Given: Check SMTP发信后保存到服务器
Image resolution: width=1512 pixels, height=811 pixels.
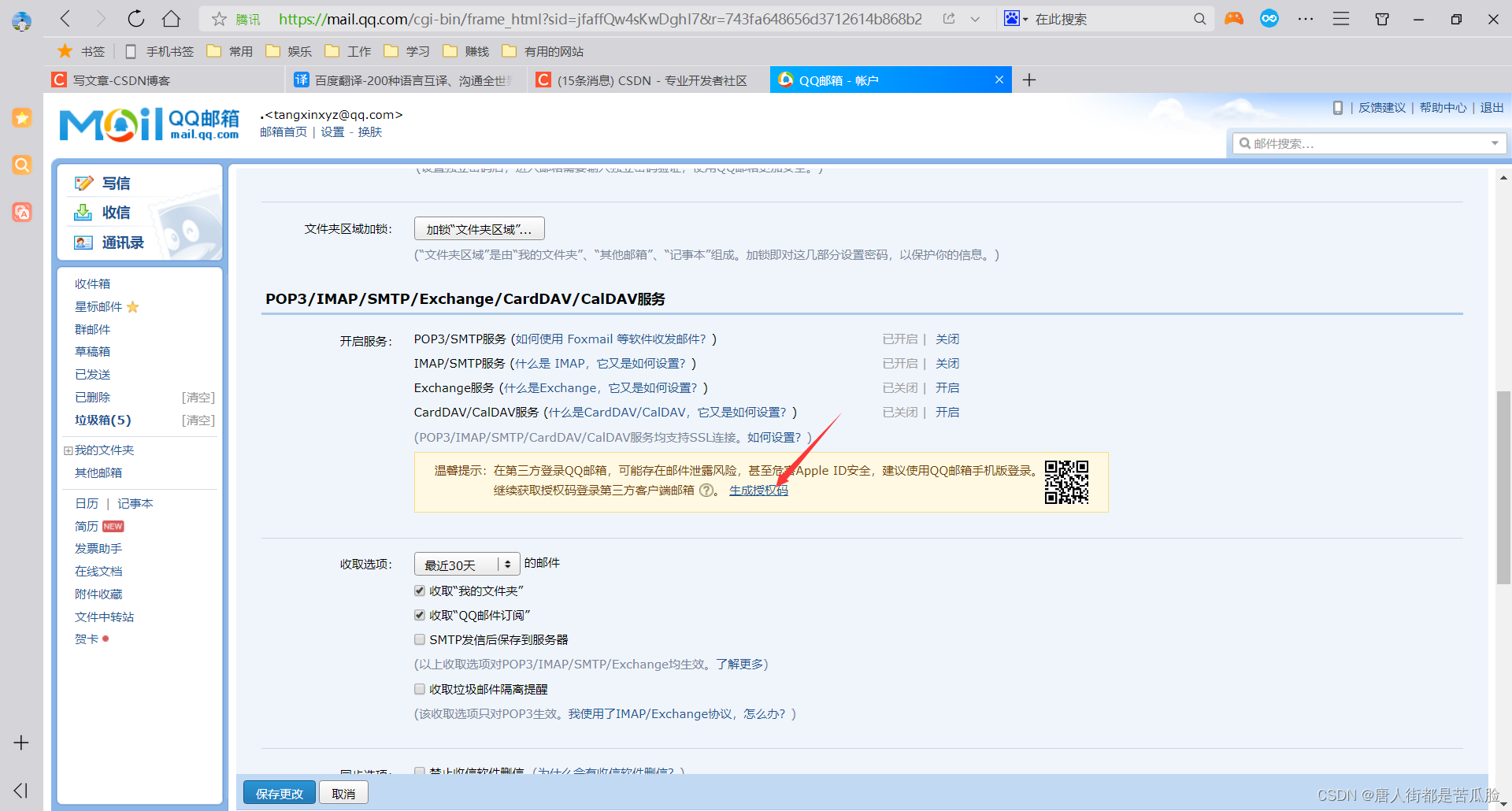Looking at the screenshot, I should click(x=420, y=639).
